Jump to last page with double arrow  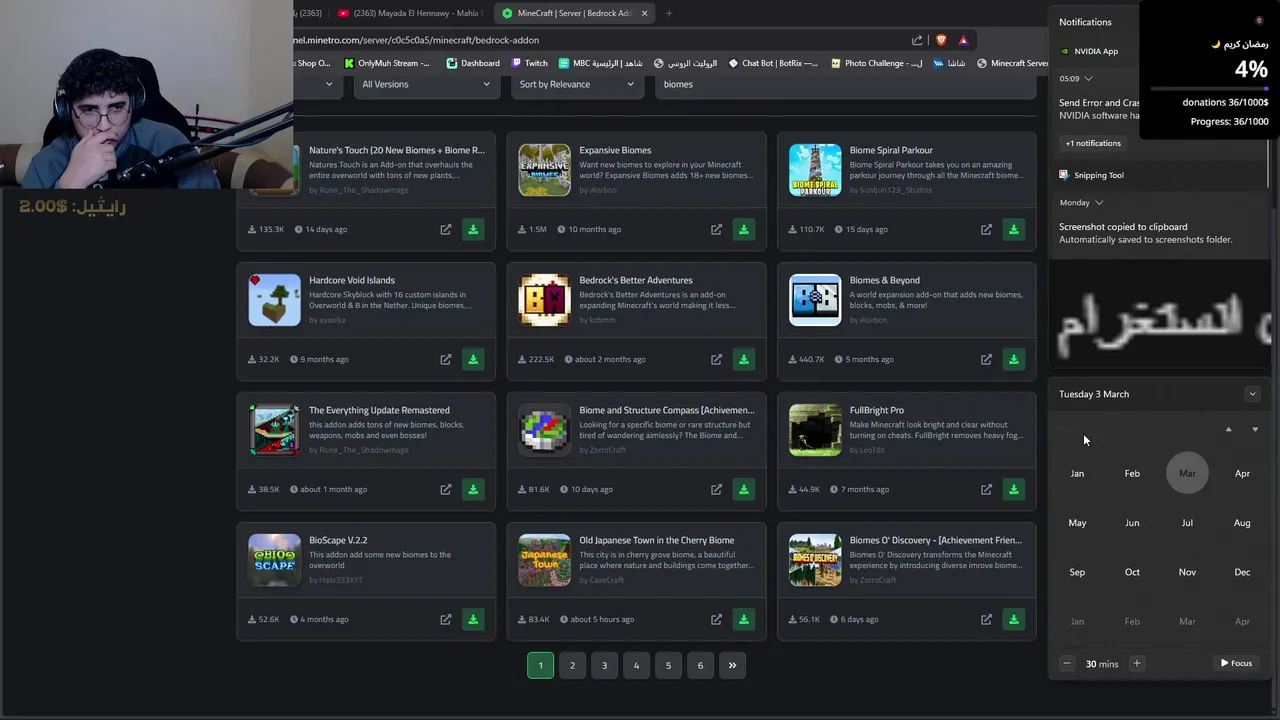click(x=732, y=665)
